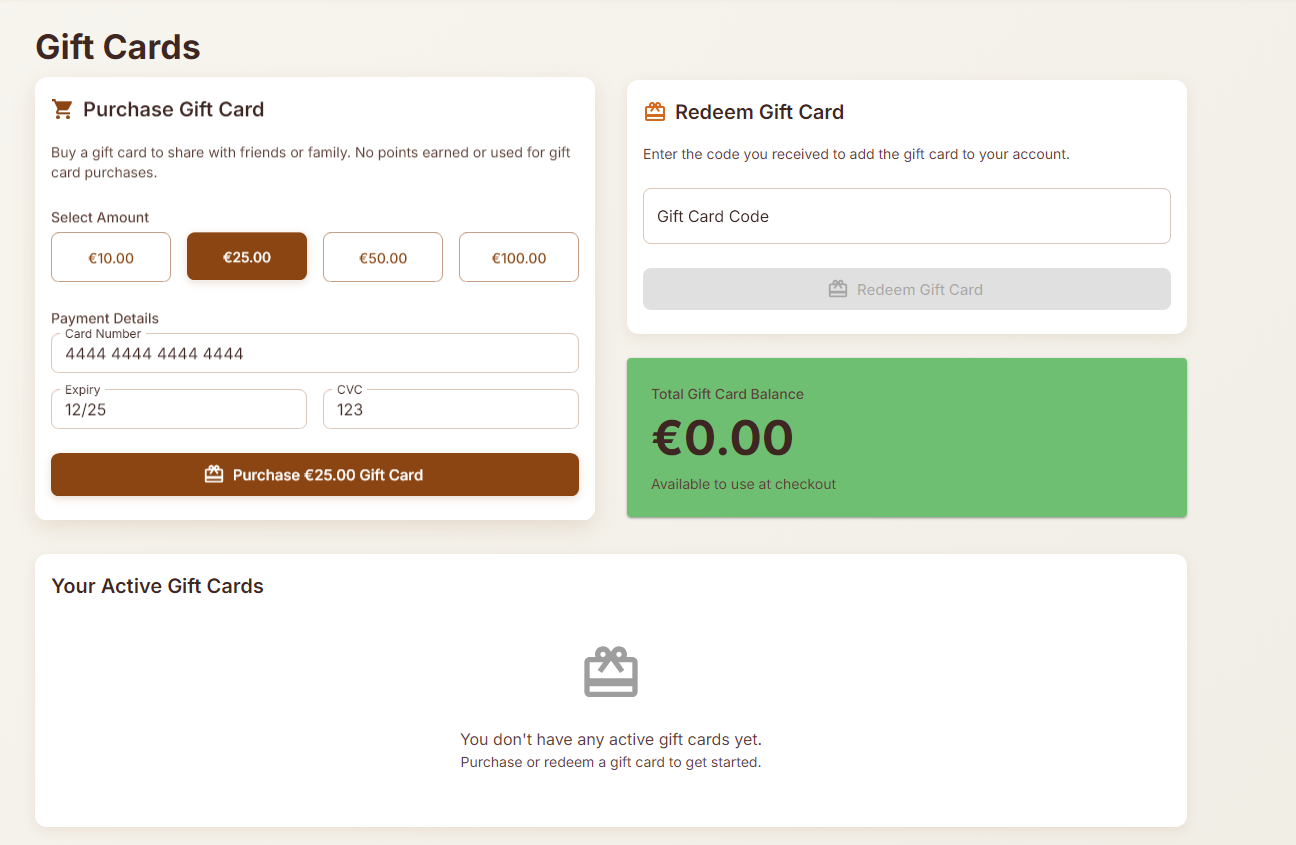Click the CVC field
This screenshot has width=1296, height=845.
[x=451, y=410]
